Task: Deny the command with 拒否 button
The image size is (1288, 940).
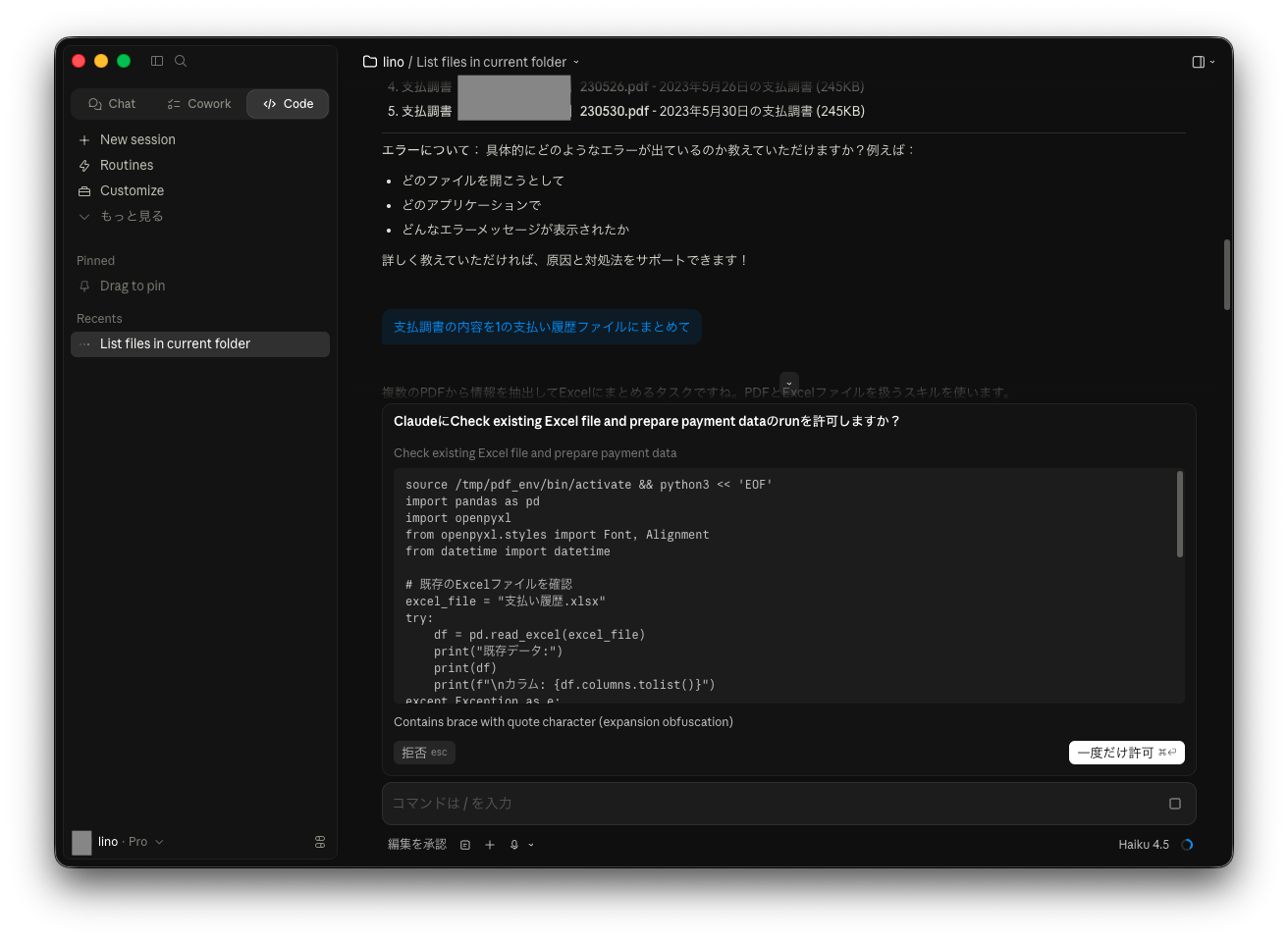Action: (424, 753)
